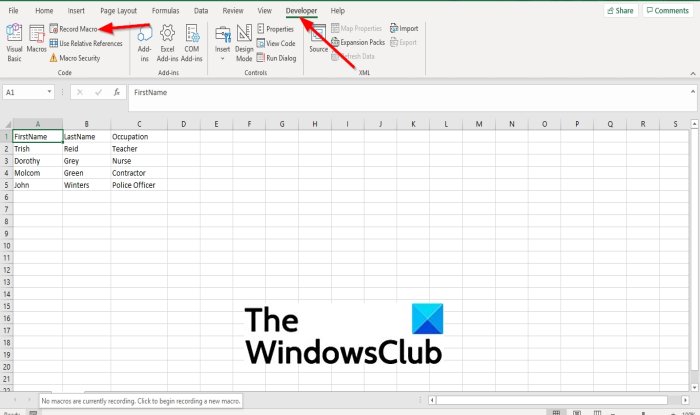Viewport: 700px width, 415px height.
Task: Select the cell containing Nurse
Action: pos(139,161)
